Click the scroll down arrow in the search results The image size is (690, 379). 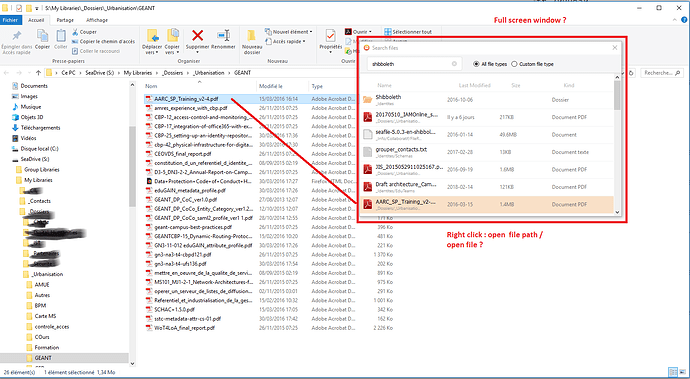(617, 212)
